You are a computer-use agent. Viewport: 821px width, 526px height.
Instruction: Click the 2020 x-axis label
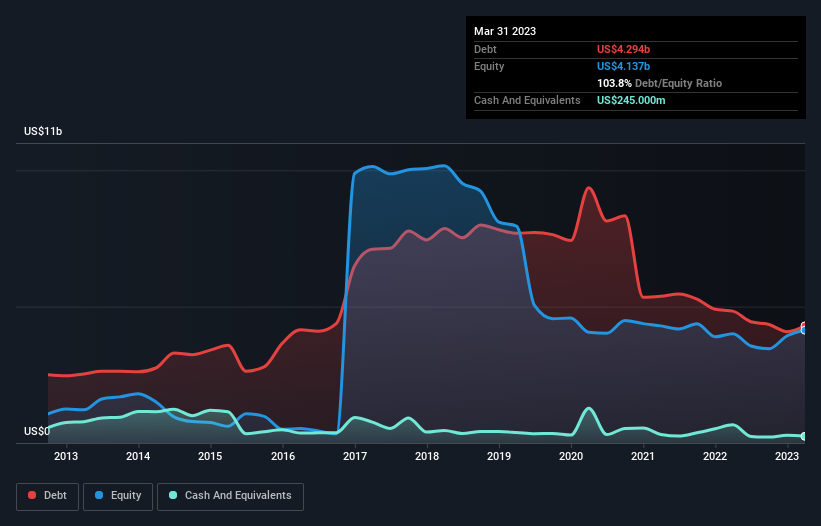coord(571,456)
